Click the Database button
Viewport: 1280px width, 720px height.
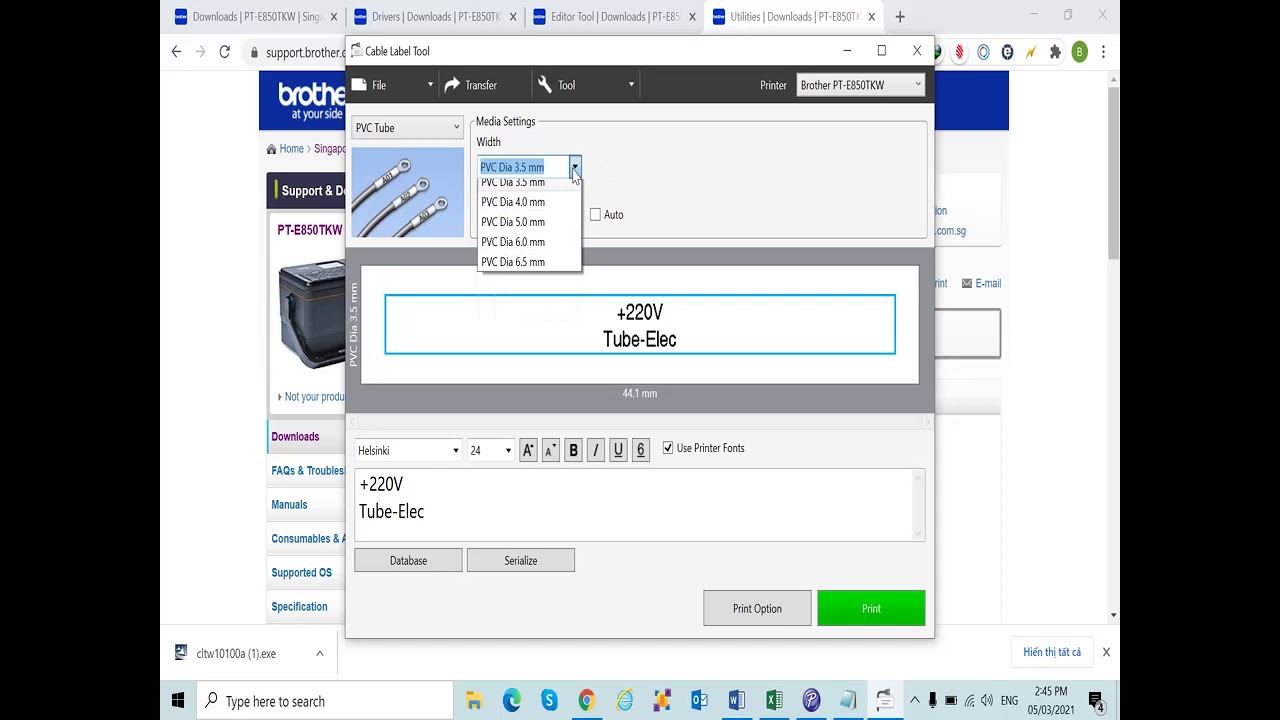coord(408,561)
